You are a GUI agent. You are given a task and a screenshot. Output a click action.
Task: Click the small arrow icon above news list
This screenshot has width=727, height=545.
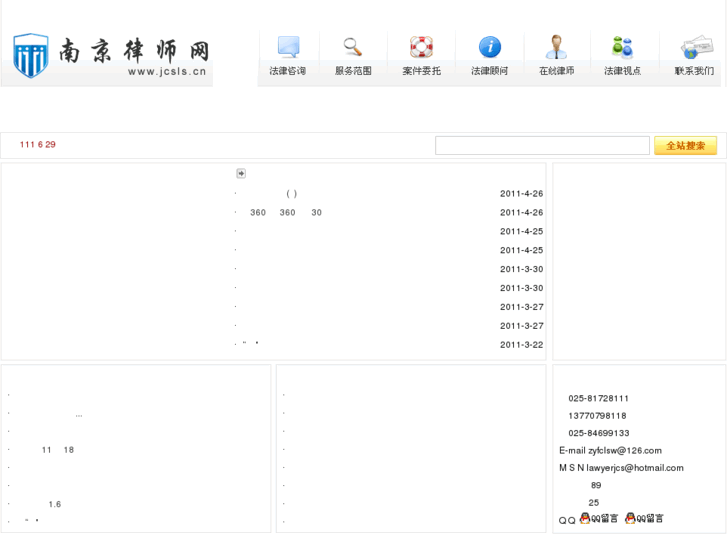click(241, 173)
